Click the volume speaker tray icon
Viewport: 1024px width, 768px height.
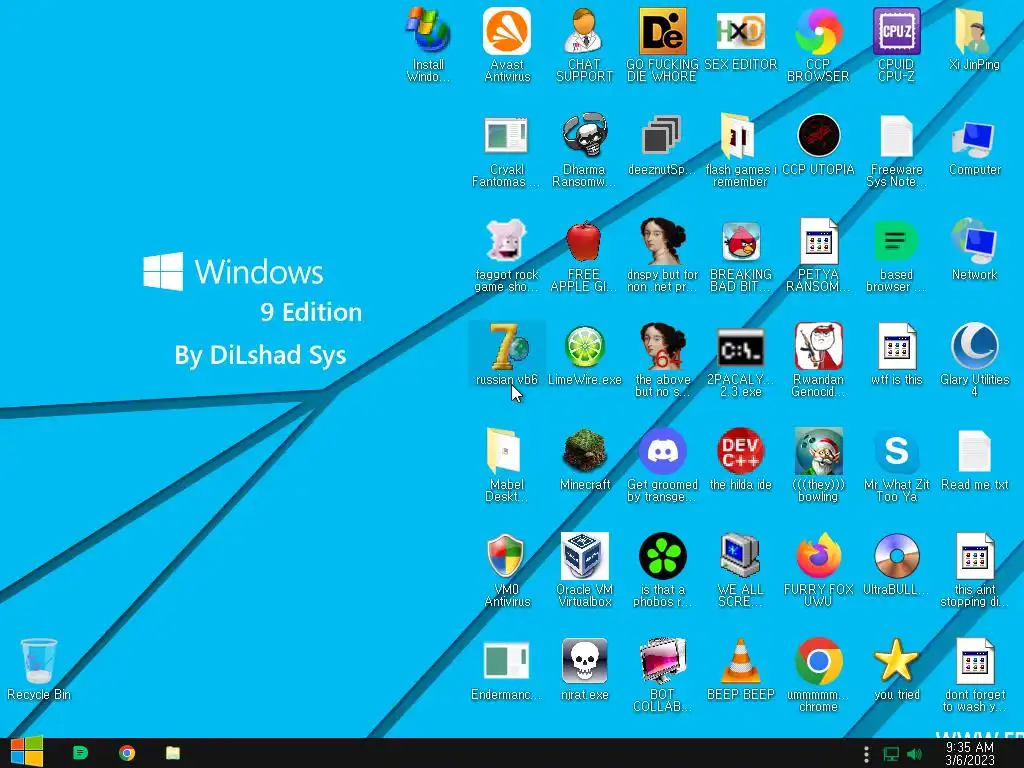[914, 754]
